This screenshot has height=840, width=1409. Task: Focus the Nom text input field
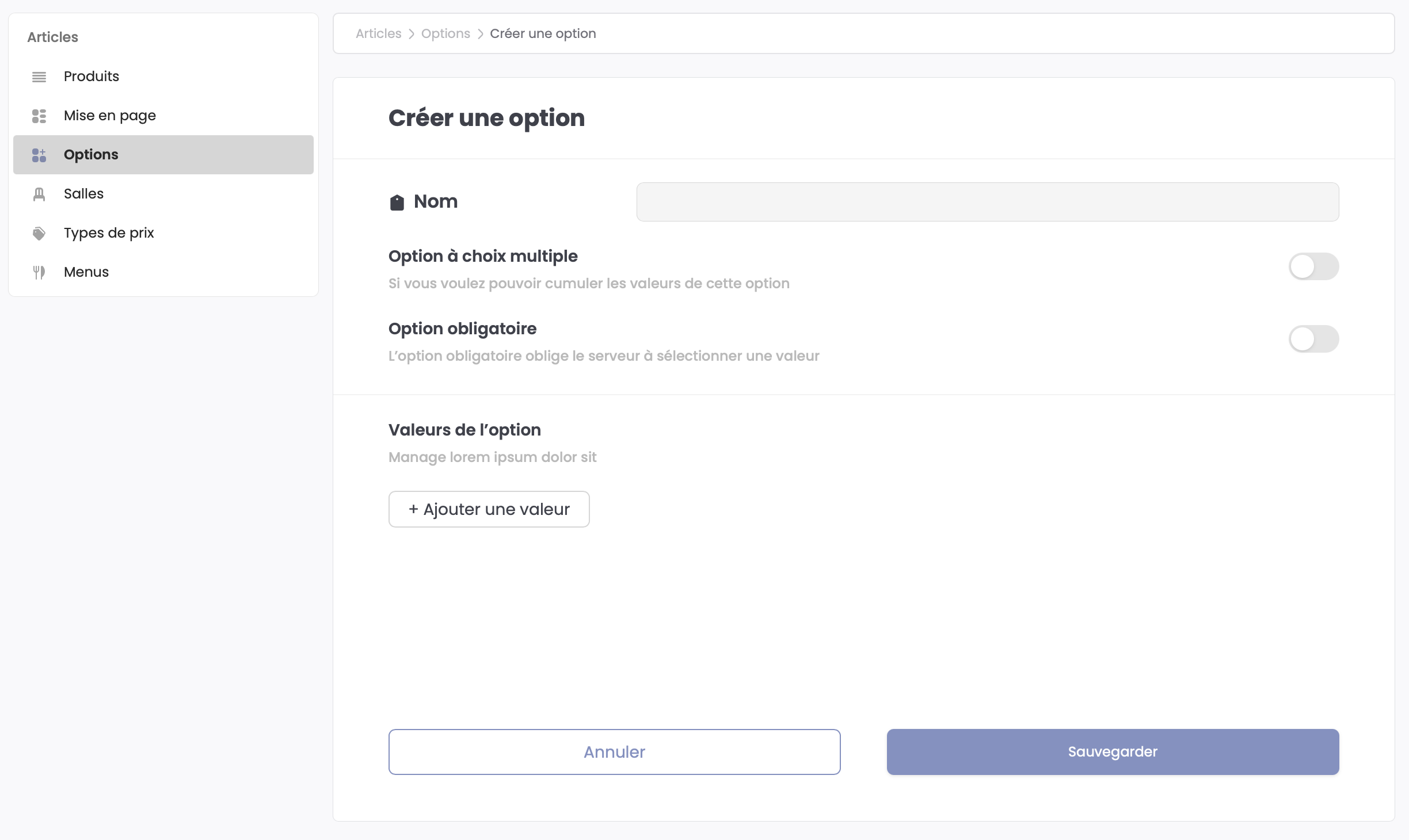coord(988,202)
